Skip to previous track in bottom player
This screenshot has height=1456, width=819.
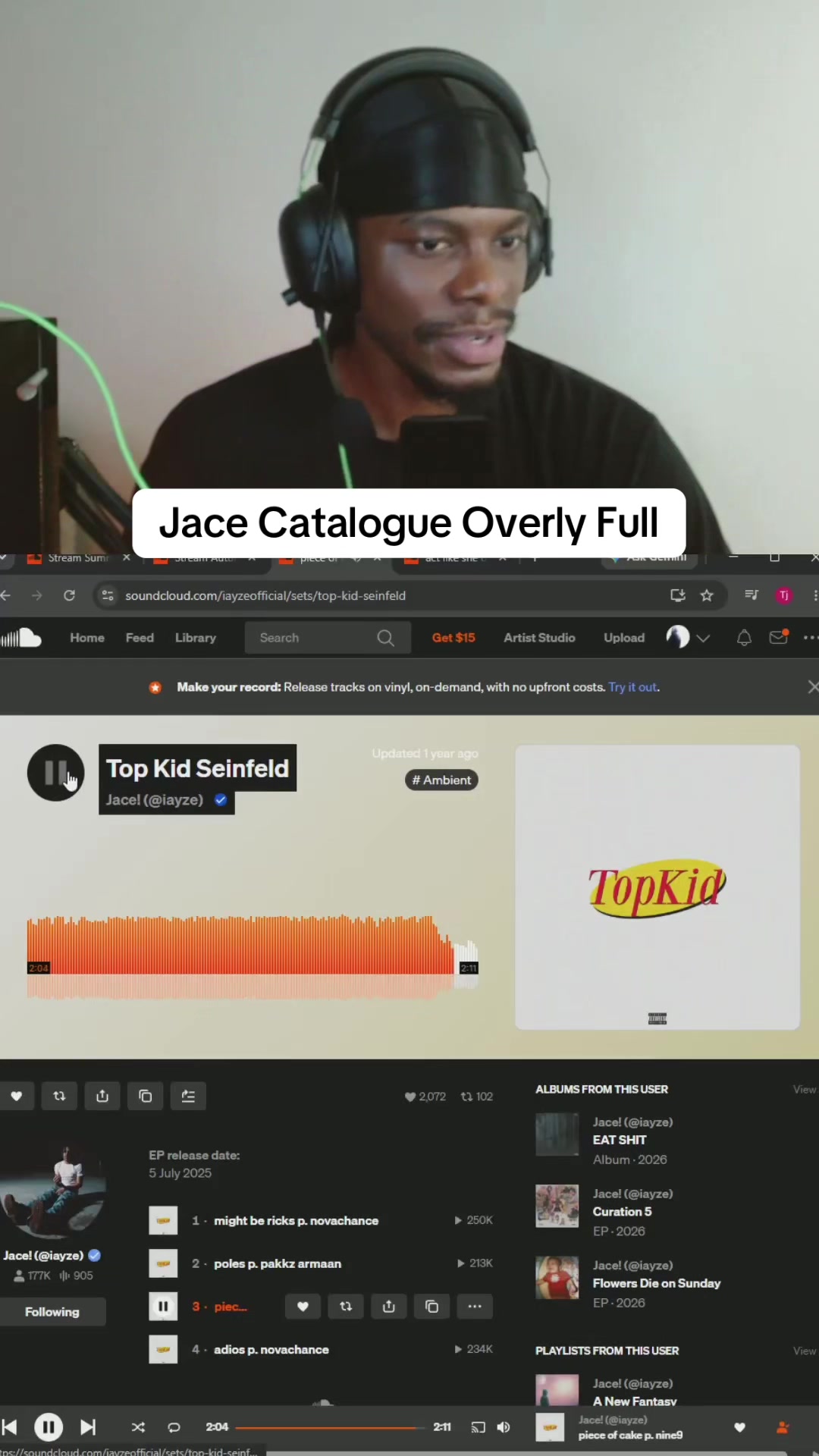tap(10, 1427)
